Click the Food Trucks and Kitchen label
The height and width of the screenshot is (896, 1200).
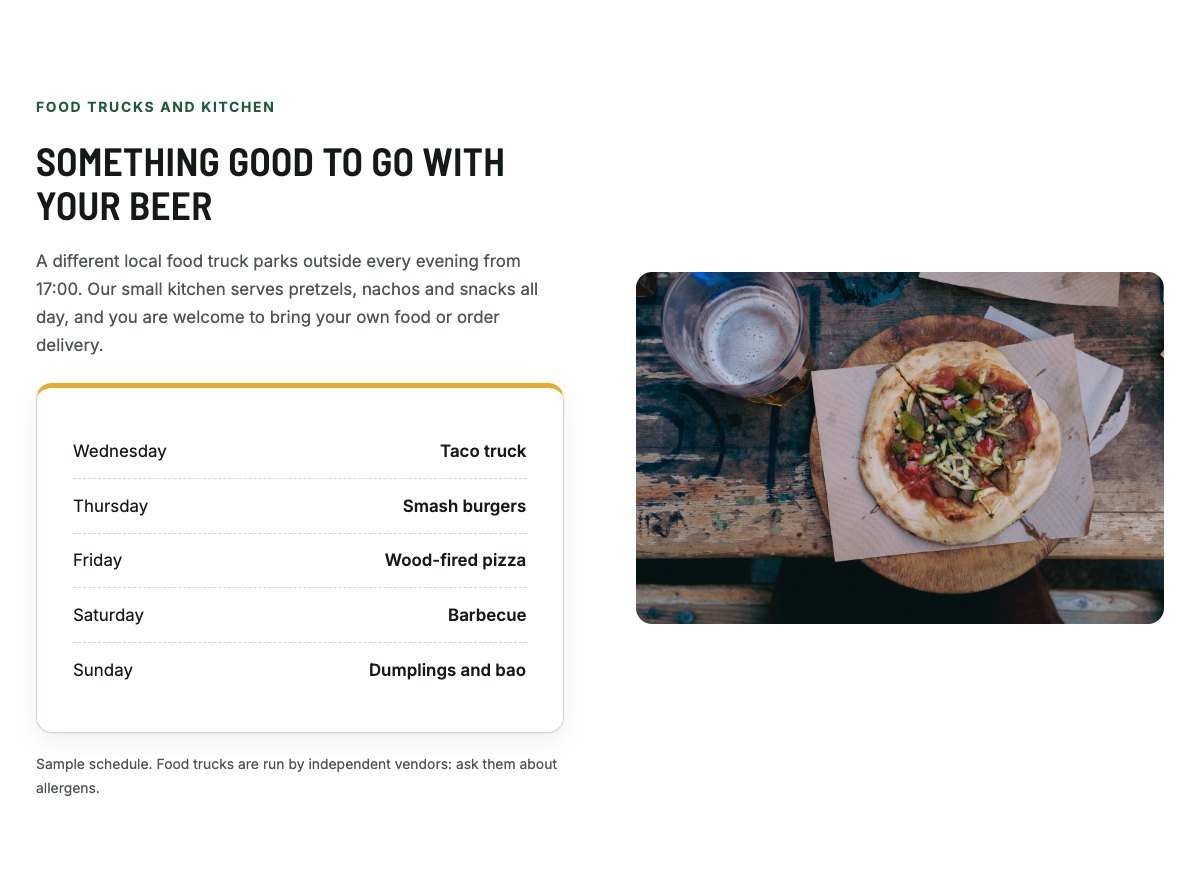[155, 107]
